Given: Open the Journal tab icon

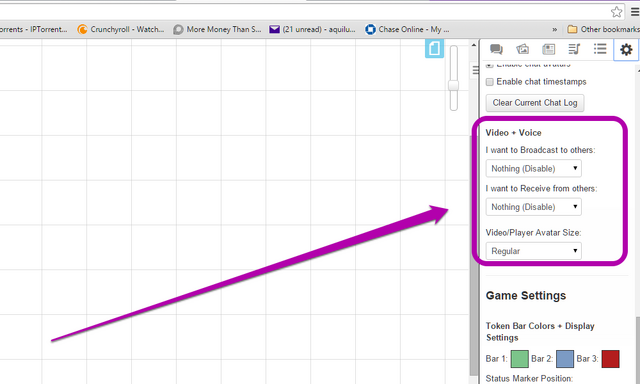Looking at the screenshot, I should pyautogui.click(x=548, y=49).
